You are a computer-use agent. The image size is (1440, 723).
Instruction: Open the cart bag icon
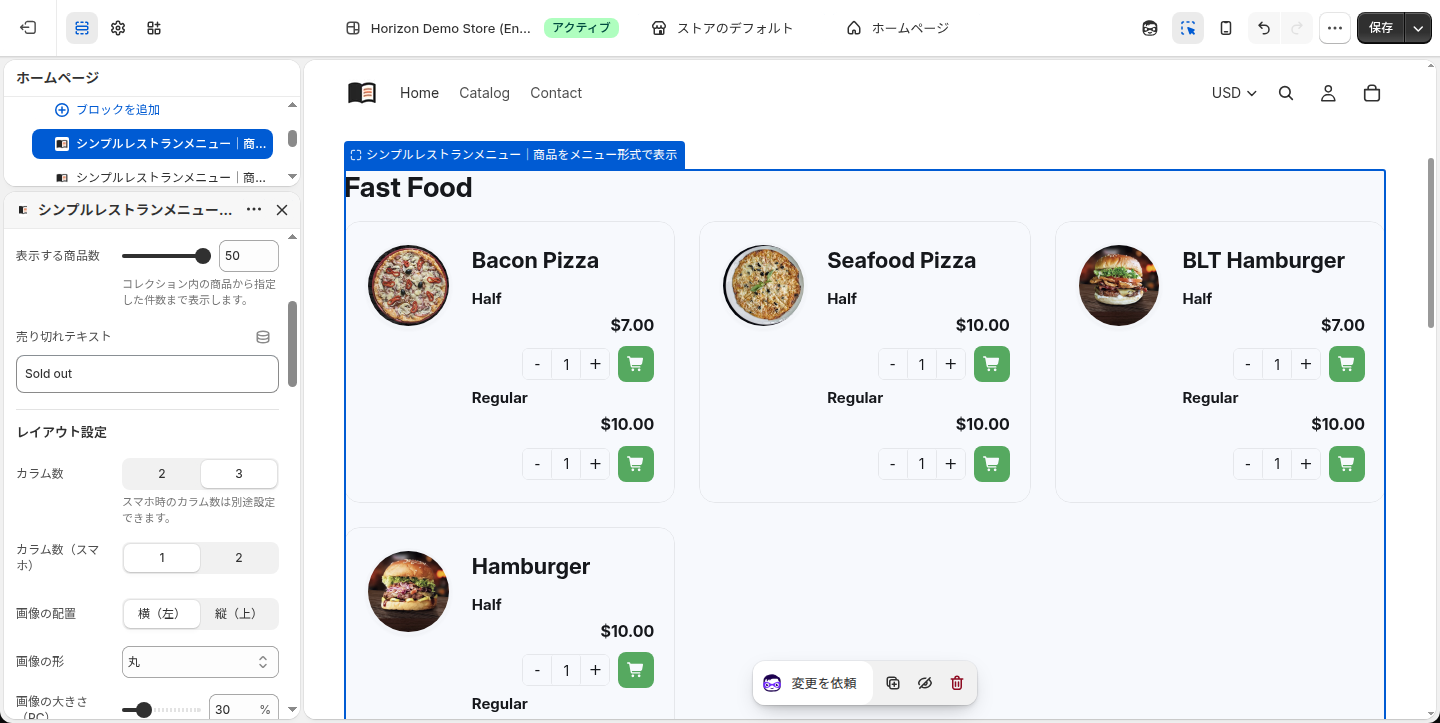coord(1372,93)
